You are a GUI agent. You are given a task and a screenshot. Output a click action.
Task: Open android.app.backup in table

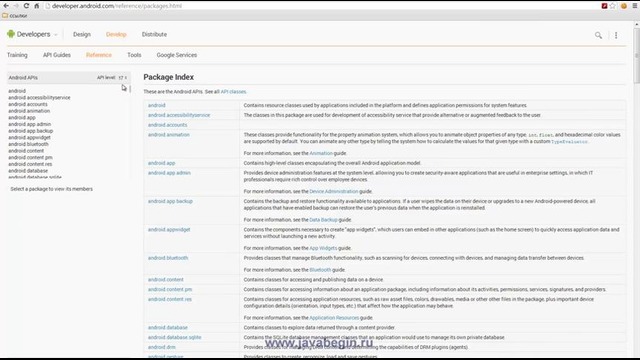pyautogui.click(x=170, y=201)
